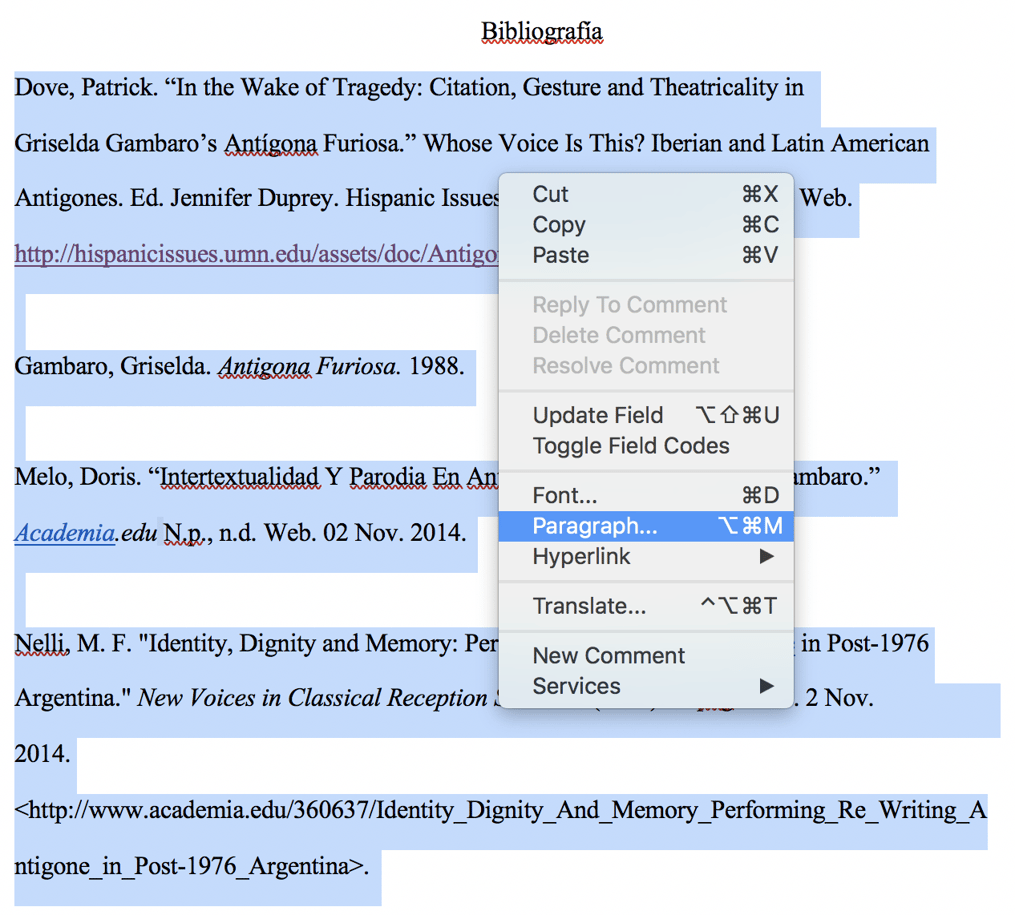
Task: Choose Toggle Field Codes
Action: [627, 446]
